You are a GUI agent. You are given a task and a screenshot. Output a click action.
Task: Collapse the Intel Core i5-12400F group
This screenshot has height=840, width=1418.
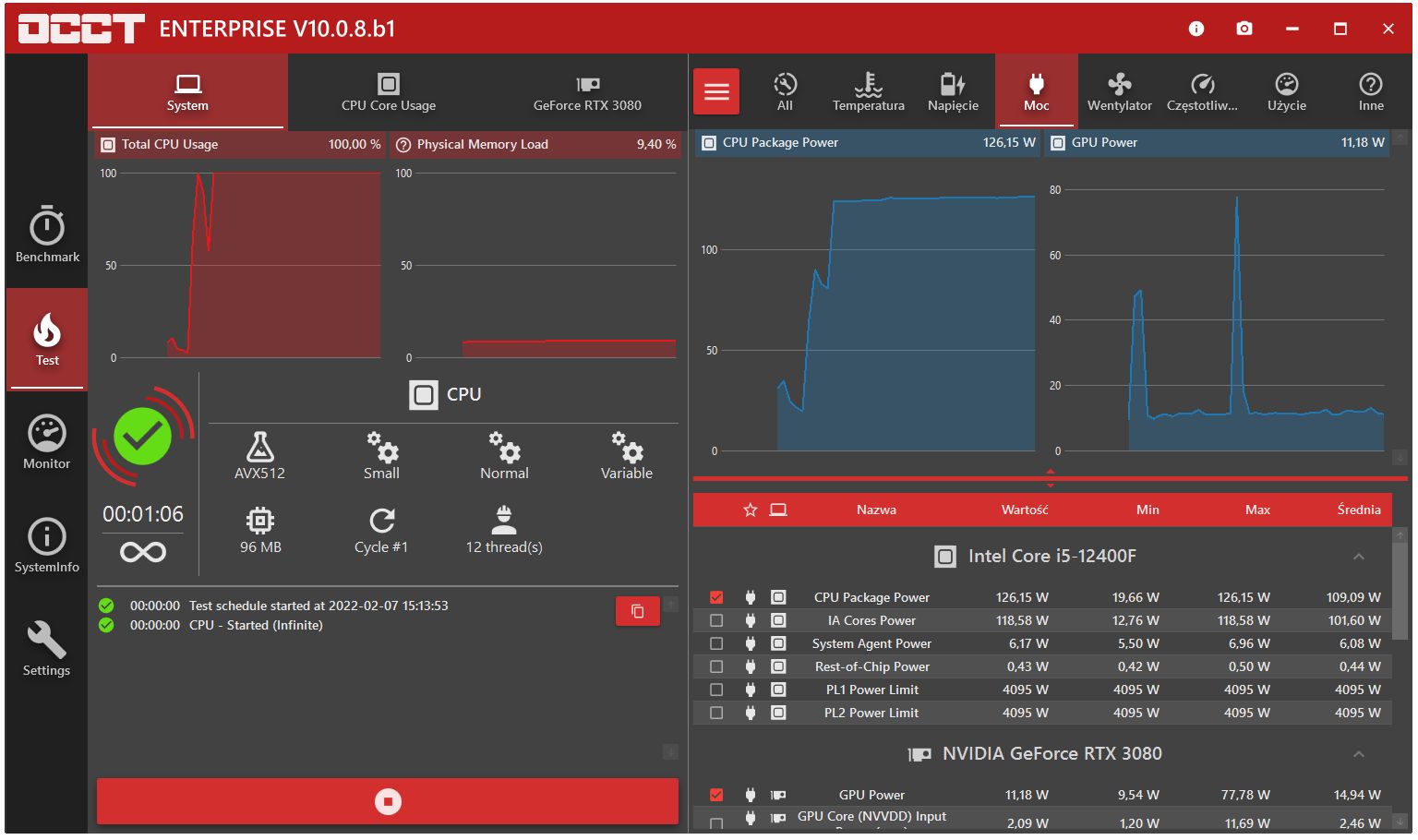(1359, 557)
